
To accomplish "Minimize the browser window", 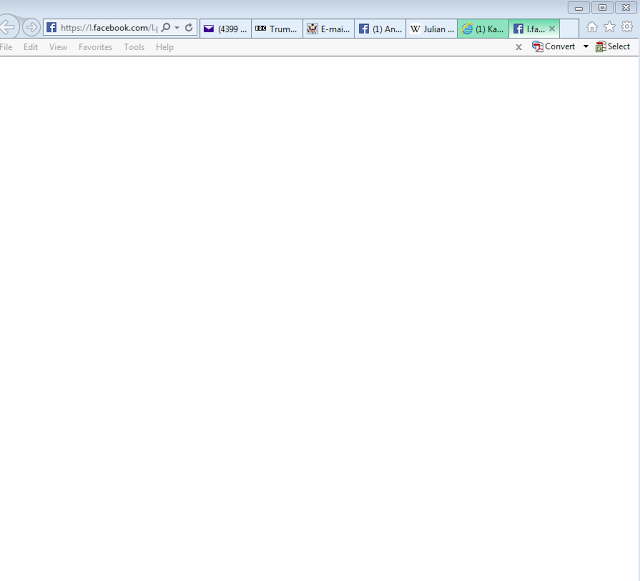I will tap(578, 8).
